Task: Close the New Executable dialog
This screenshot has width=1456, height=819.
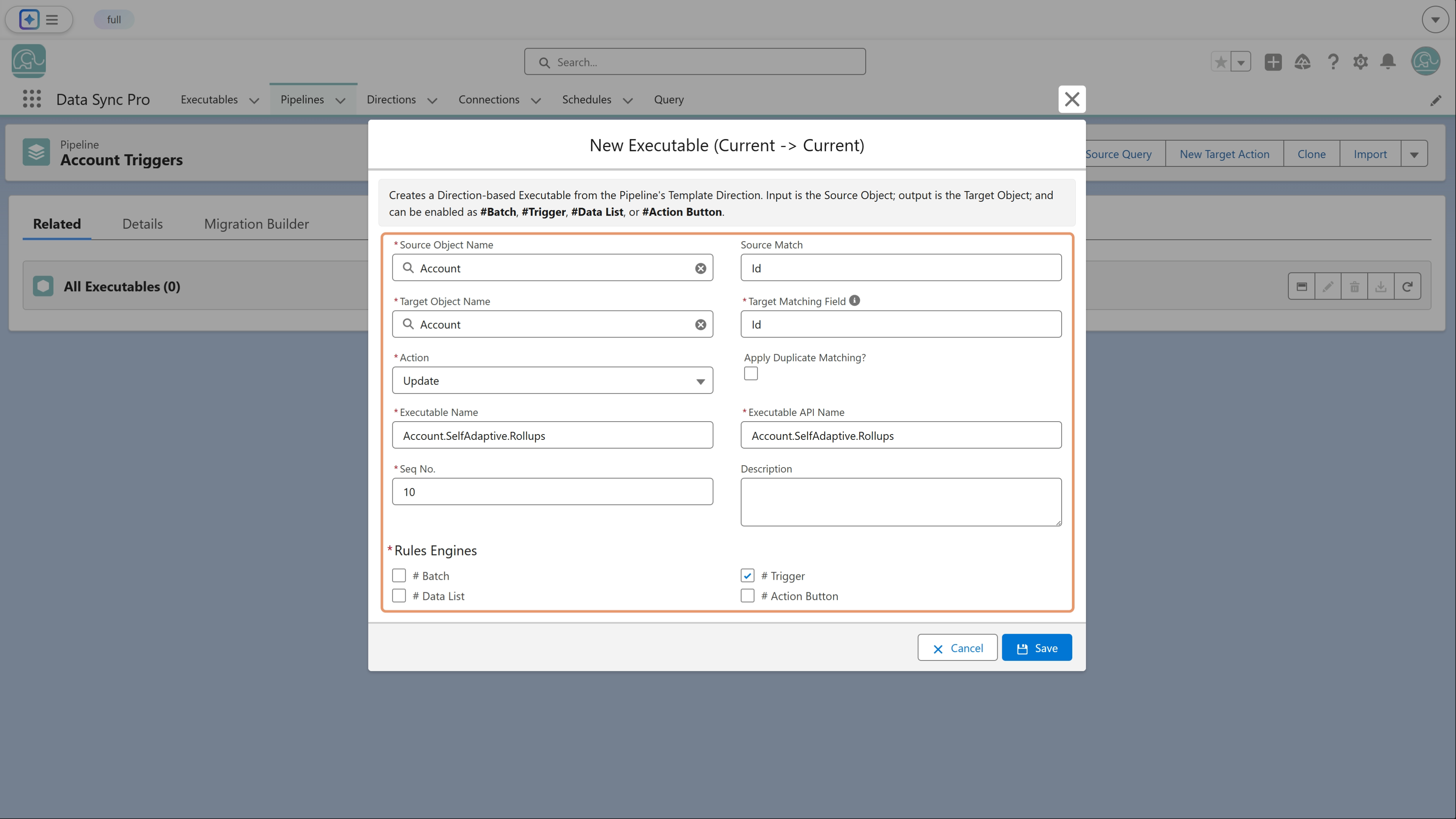Action: tap(1072, 99)
